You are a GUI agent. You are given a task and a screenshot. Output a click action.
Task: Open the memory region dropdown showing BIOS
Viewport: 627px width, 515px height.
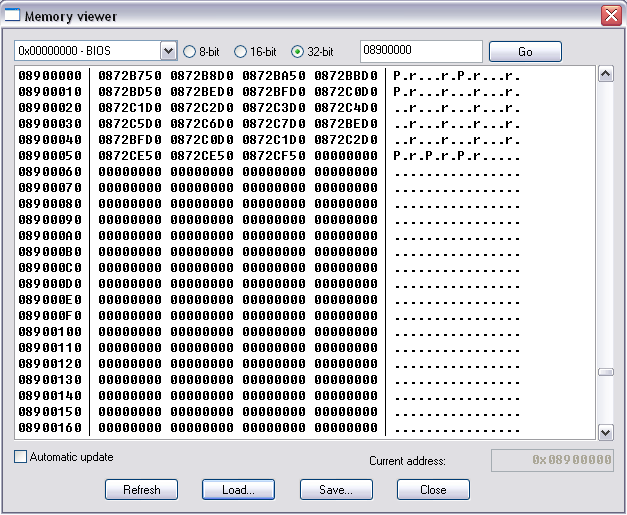[168, 51]
